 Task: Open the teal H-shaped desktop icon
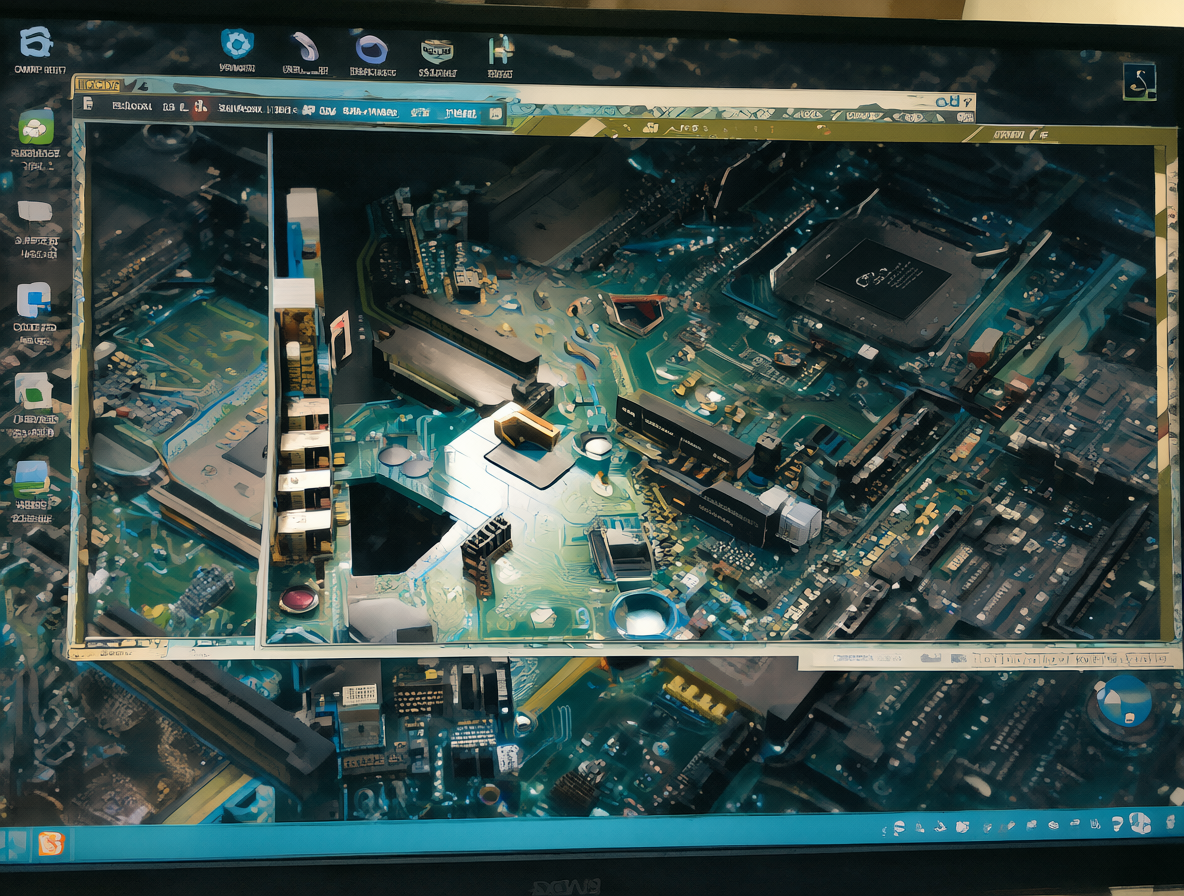(x=500, y=50)
